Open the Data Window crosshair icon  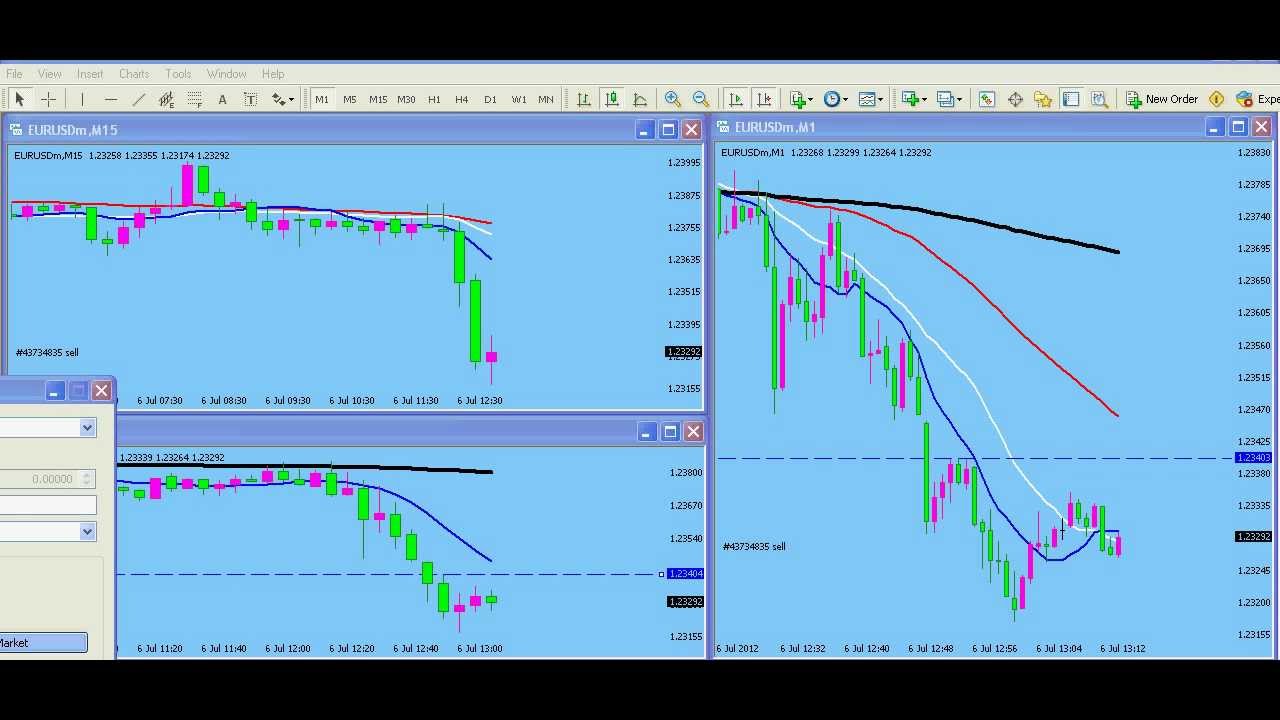click(1015, 99)
